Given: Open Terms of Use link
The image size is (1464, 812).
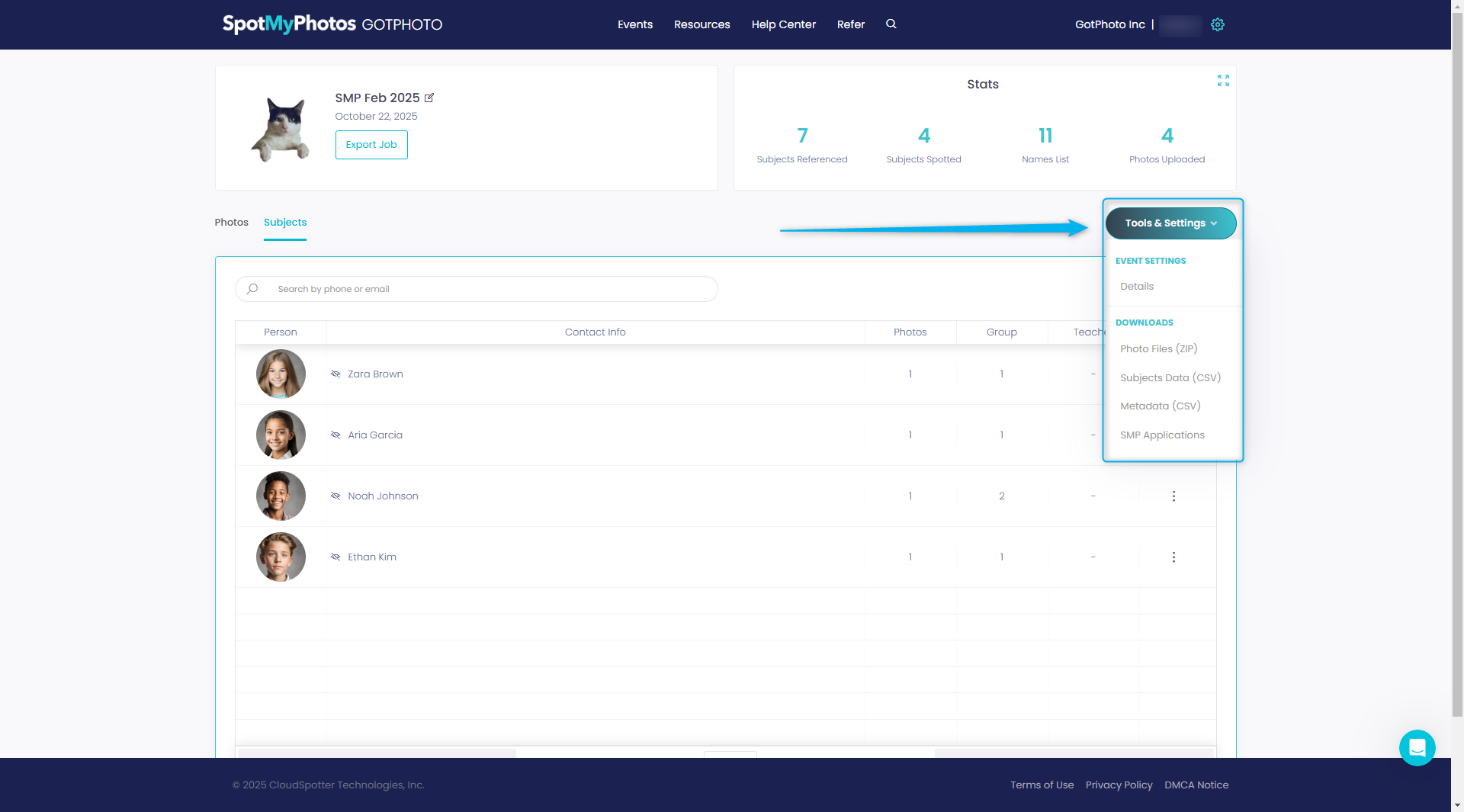Looking at the screenshot, I should (x=1042, y=785).
